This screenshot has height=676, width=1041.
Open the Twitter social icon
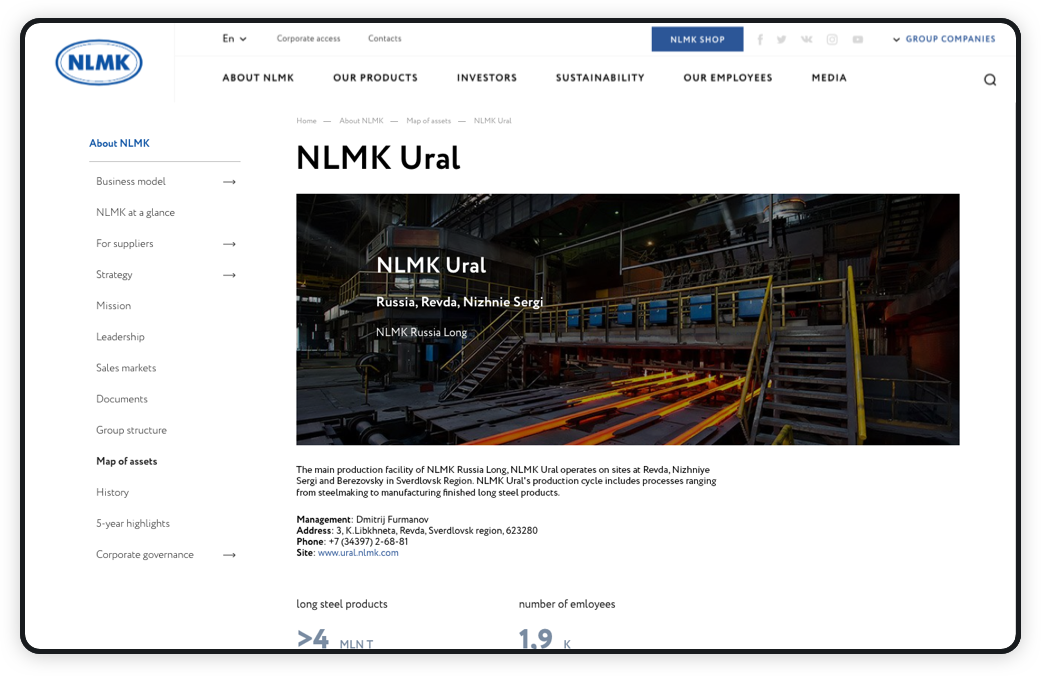click(x=781, y=39)
